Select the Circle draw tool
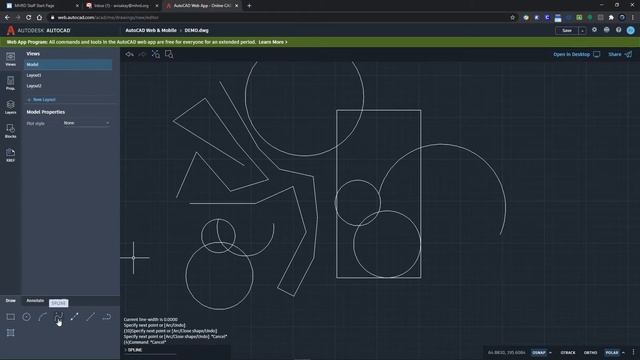640x360 pixels. click(x=27, y=317)
